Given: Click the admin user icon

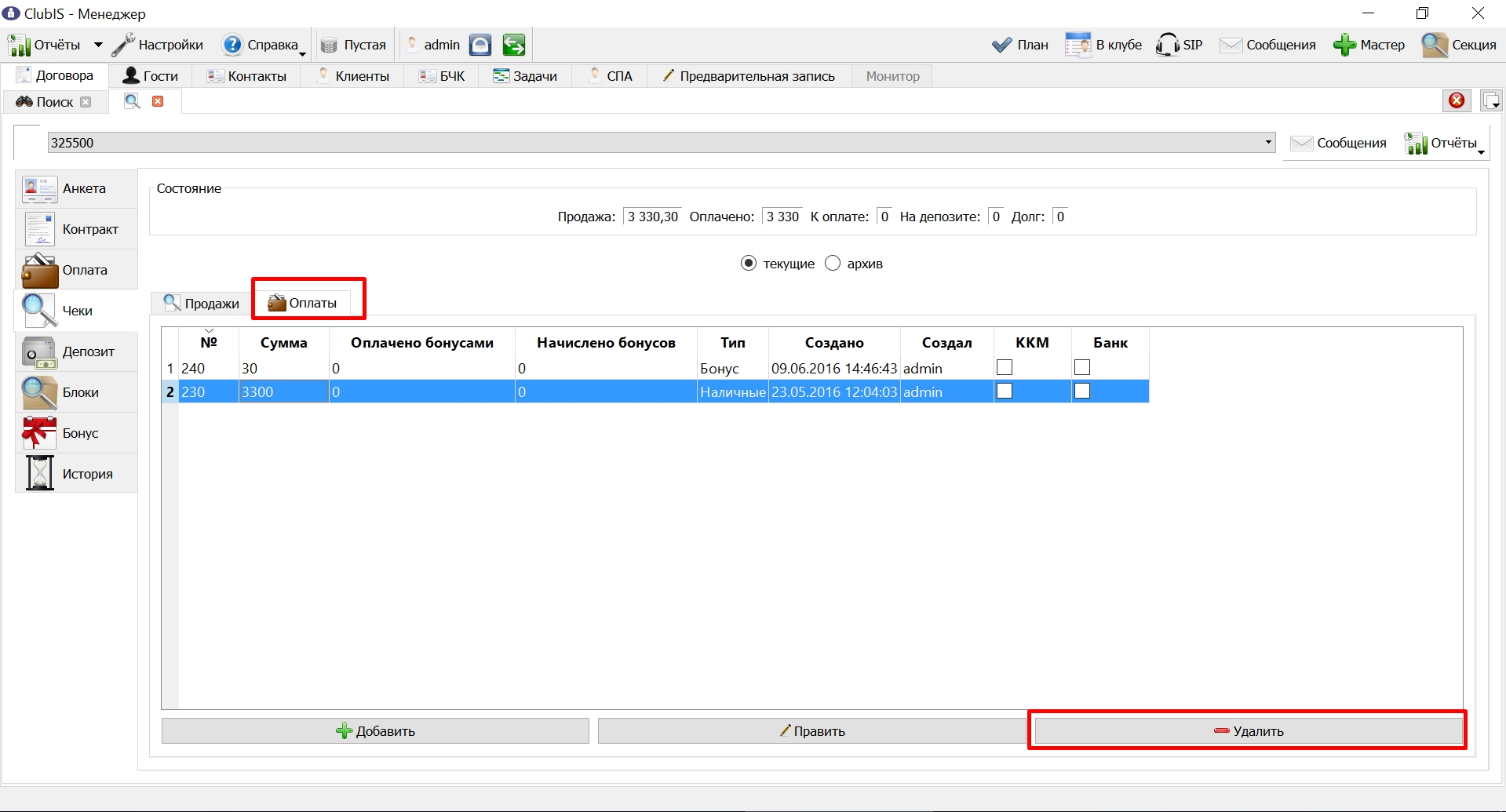Looking at the screenshot, I should click(432, 45).
